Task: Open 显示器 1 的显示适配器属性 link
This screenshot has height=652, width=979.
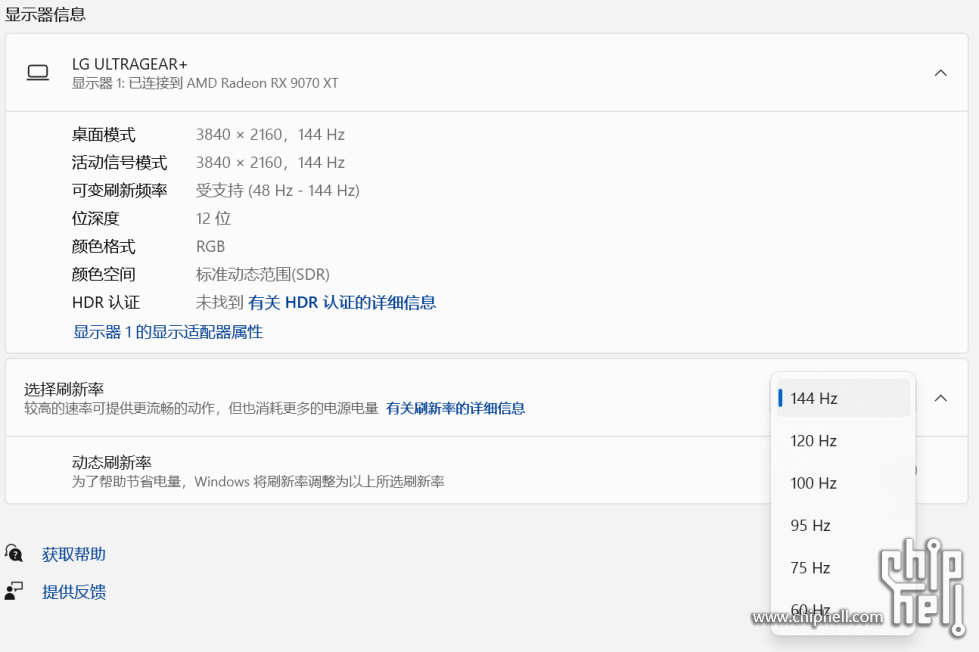Action: click(168, 332)
